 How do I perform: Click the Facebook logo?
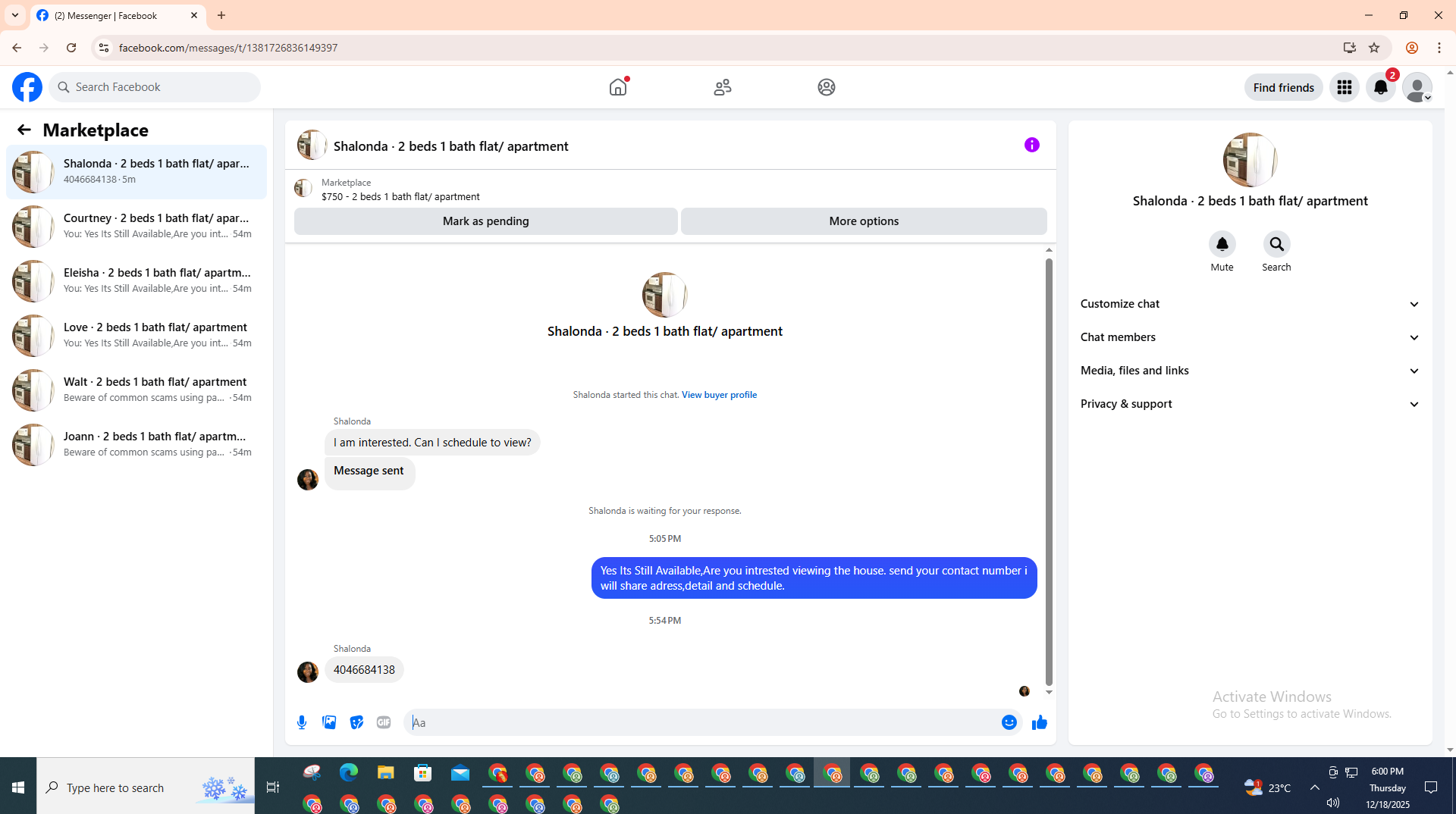pos(27,87)
